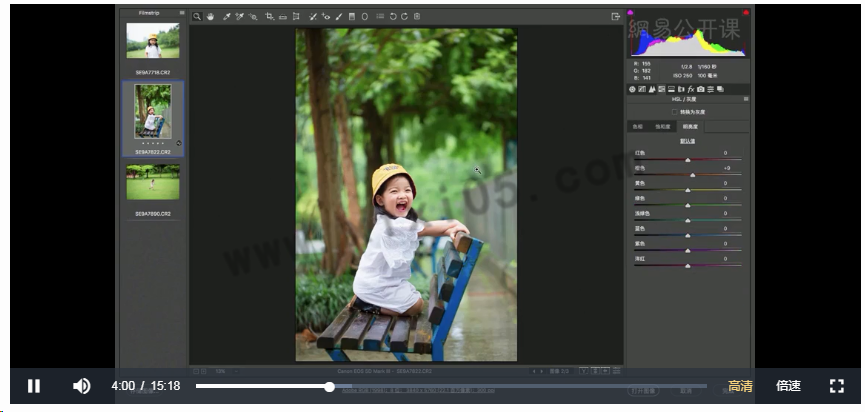Select the Hand tool
865x412 pixels.
[x=210, y=17]
